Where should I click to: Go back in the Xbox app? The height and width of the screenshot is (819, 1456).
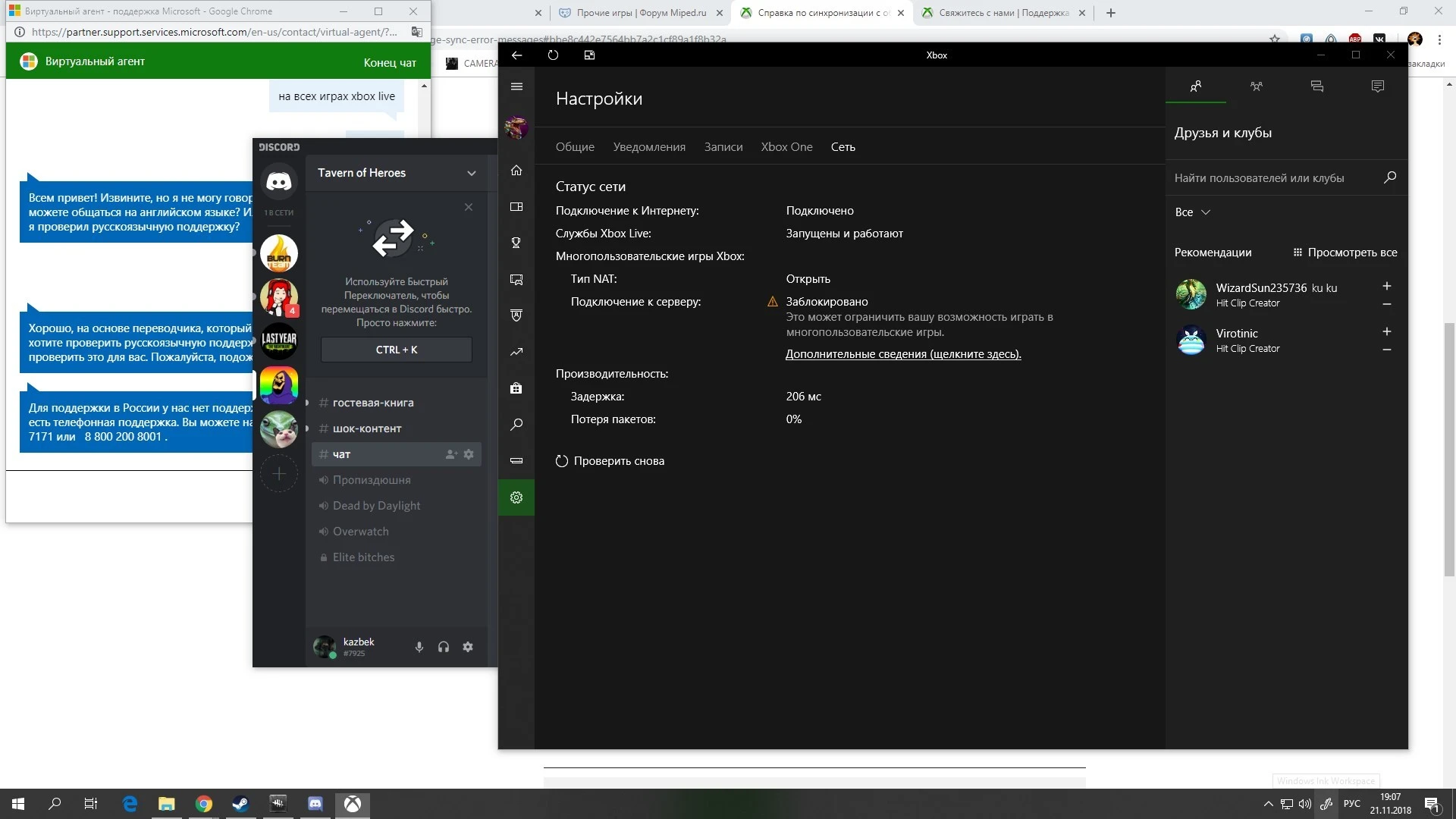516,55
